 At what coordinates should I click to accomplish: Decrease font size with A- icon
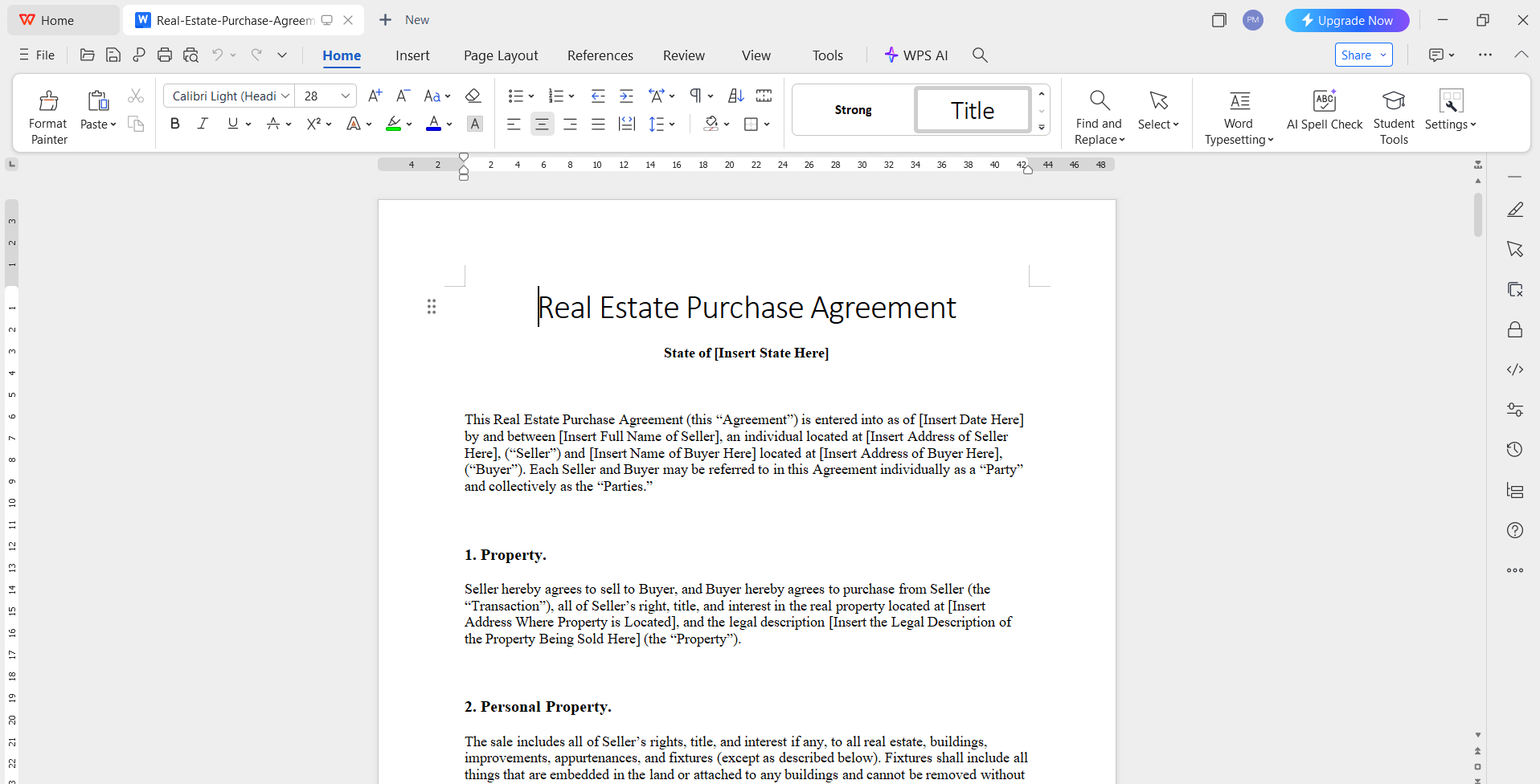(403, 96)
